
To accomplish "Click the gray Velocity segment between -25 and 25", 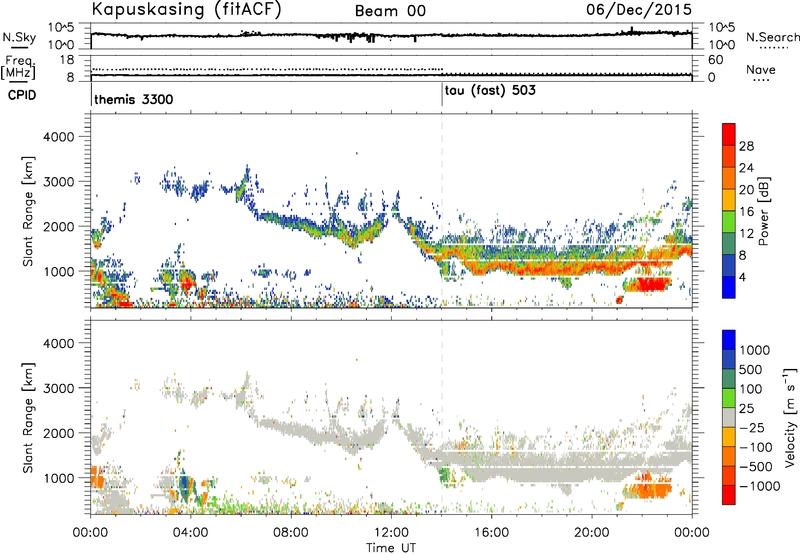I will tap(729, 418).
